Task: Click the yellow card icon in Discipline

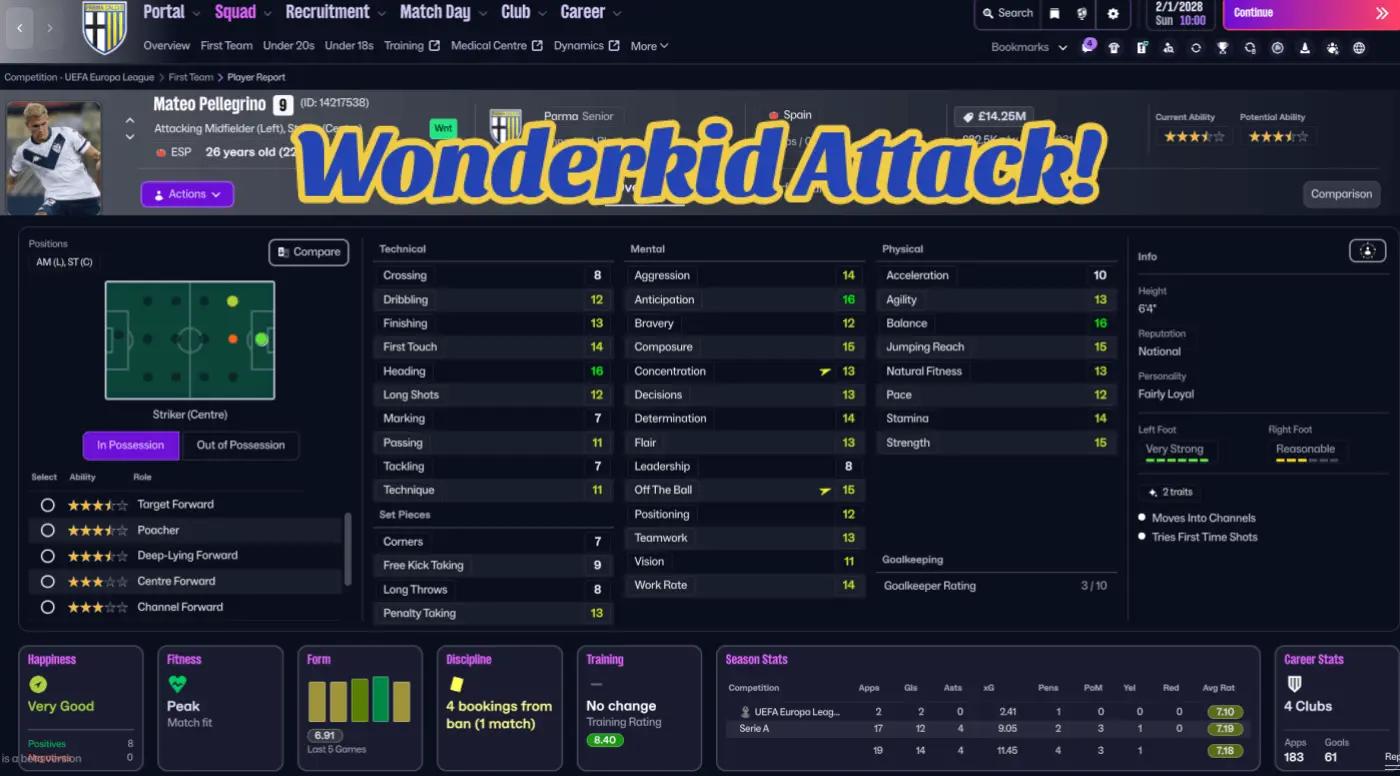Action: coord(456,684)
